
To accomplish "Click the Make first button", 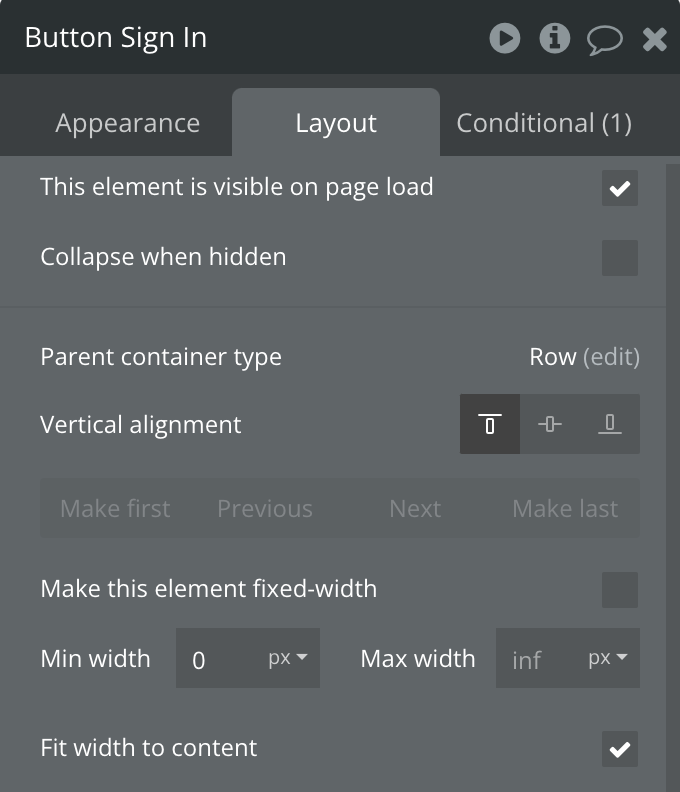I will tap(115, 508).
